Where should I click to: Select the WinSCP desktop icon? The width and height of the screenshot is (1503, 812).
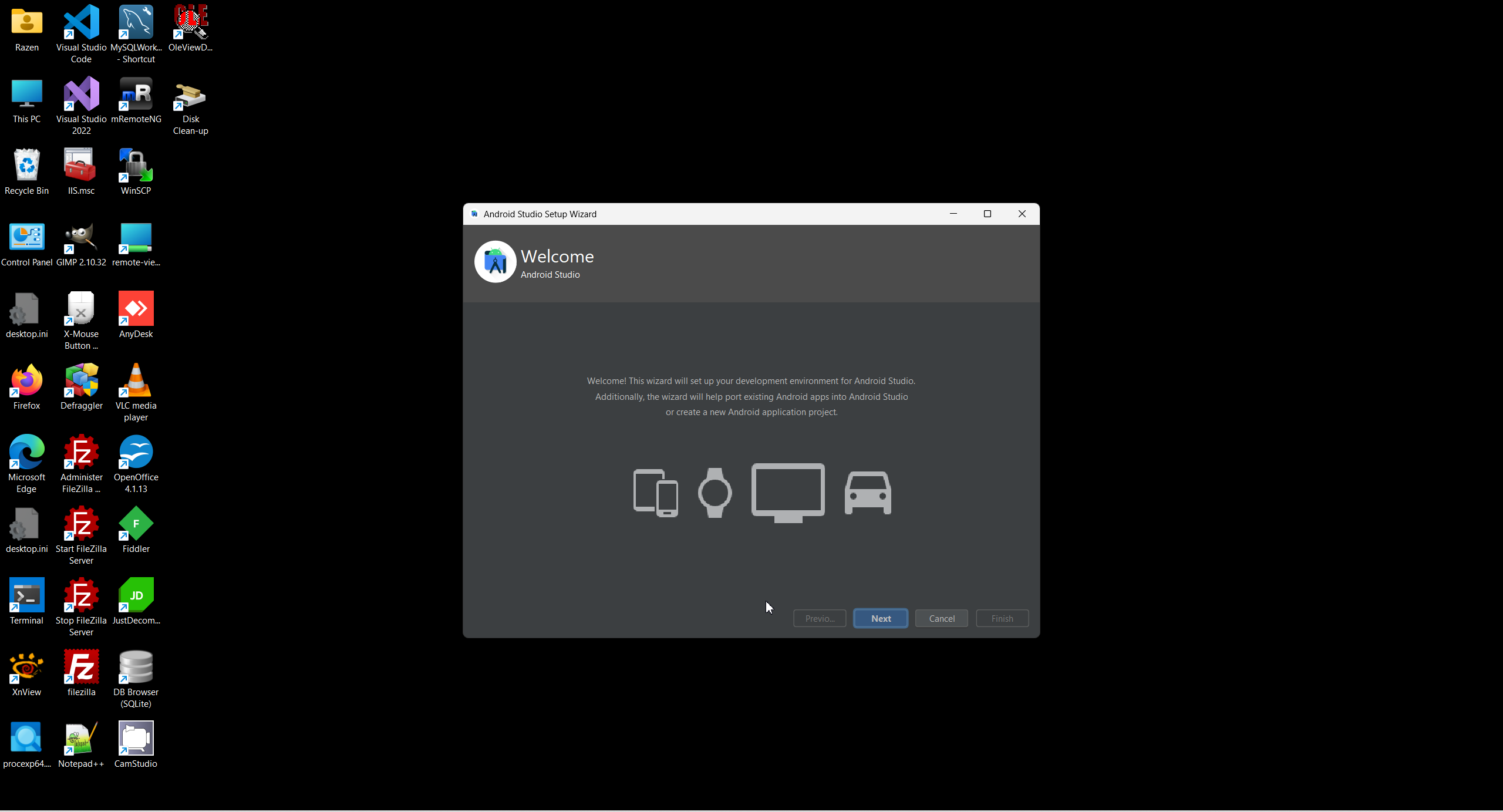136,166
